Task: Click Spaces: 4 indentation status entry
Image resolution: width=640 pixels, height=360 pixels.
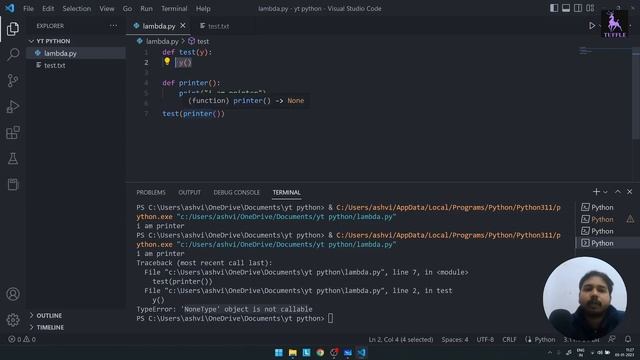Action: point(455,339)
